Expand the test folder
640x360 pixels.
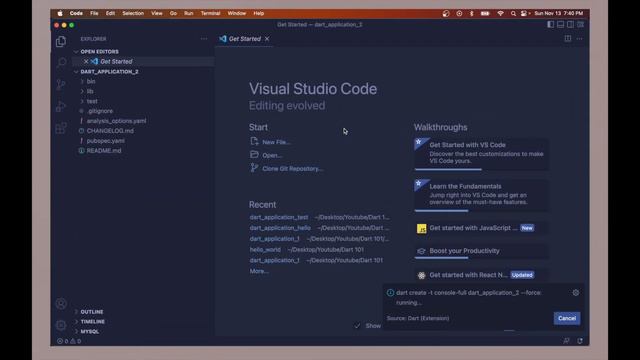[x=82, y=101]
